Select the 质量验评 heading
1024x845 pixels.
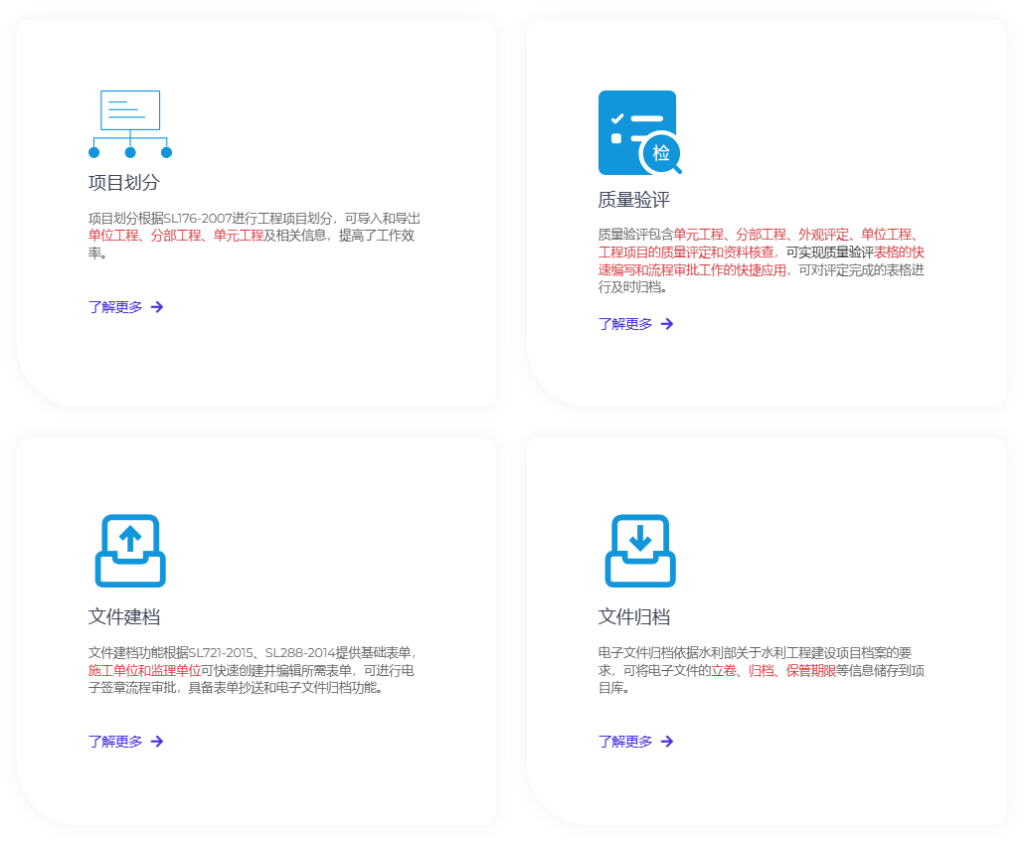[634, 200]
